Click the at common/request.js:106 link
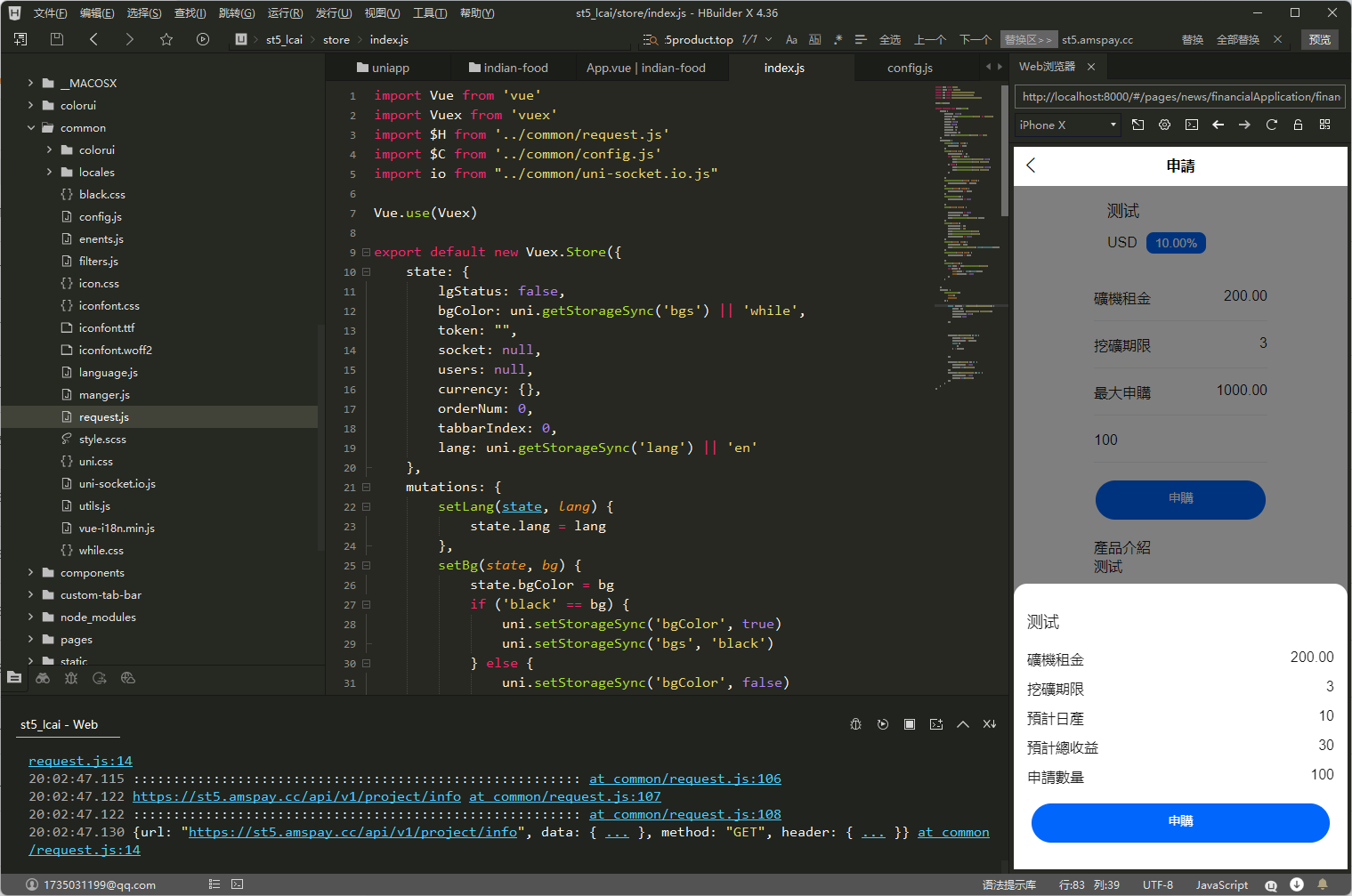The height and width of the screenshot is (896, 1352). [x=684, y=779]
